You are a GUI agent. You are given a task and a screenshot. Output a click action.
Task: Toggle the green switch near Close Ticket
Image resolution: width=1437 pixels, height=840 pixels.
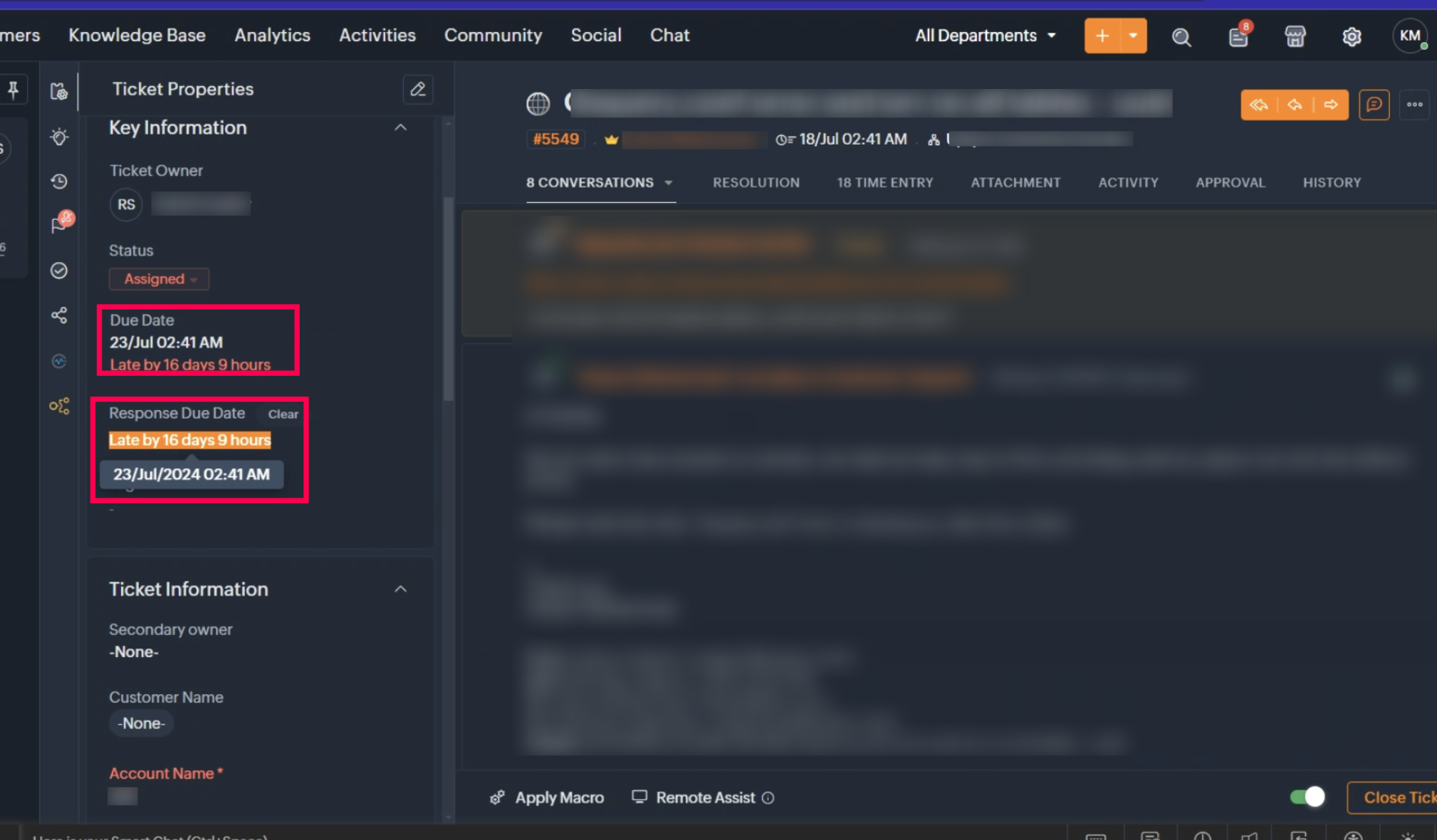coord(1307,797)
